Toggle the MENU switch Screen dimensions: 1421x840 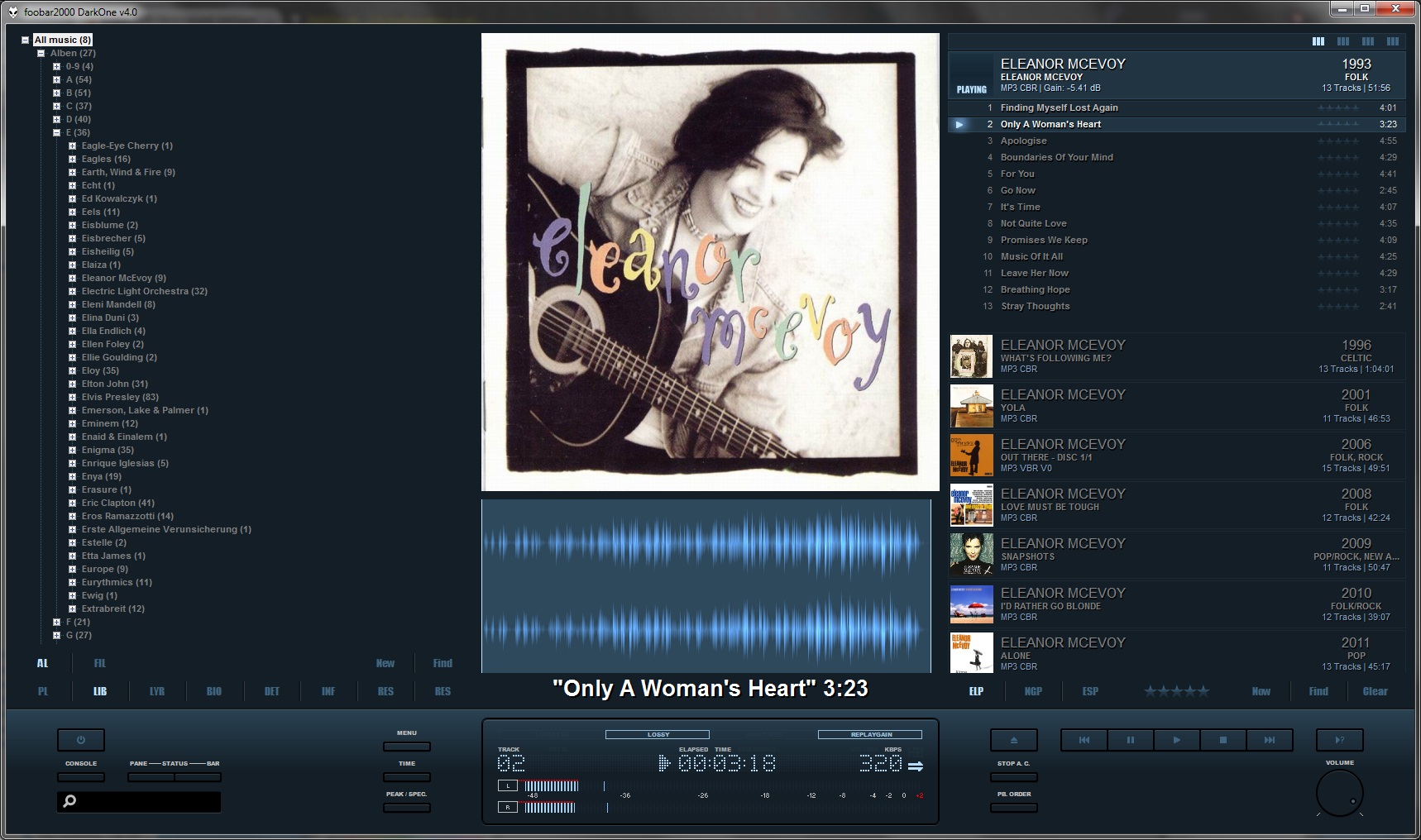click(407, 747)
